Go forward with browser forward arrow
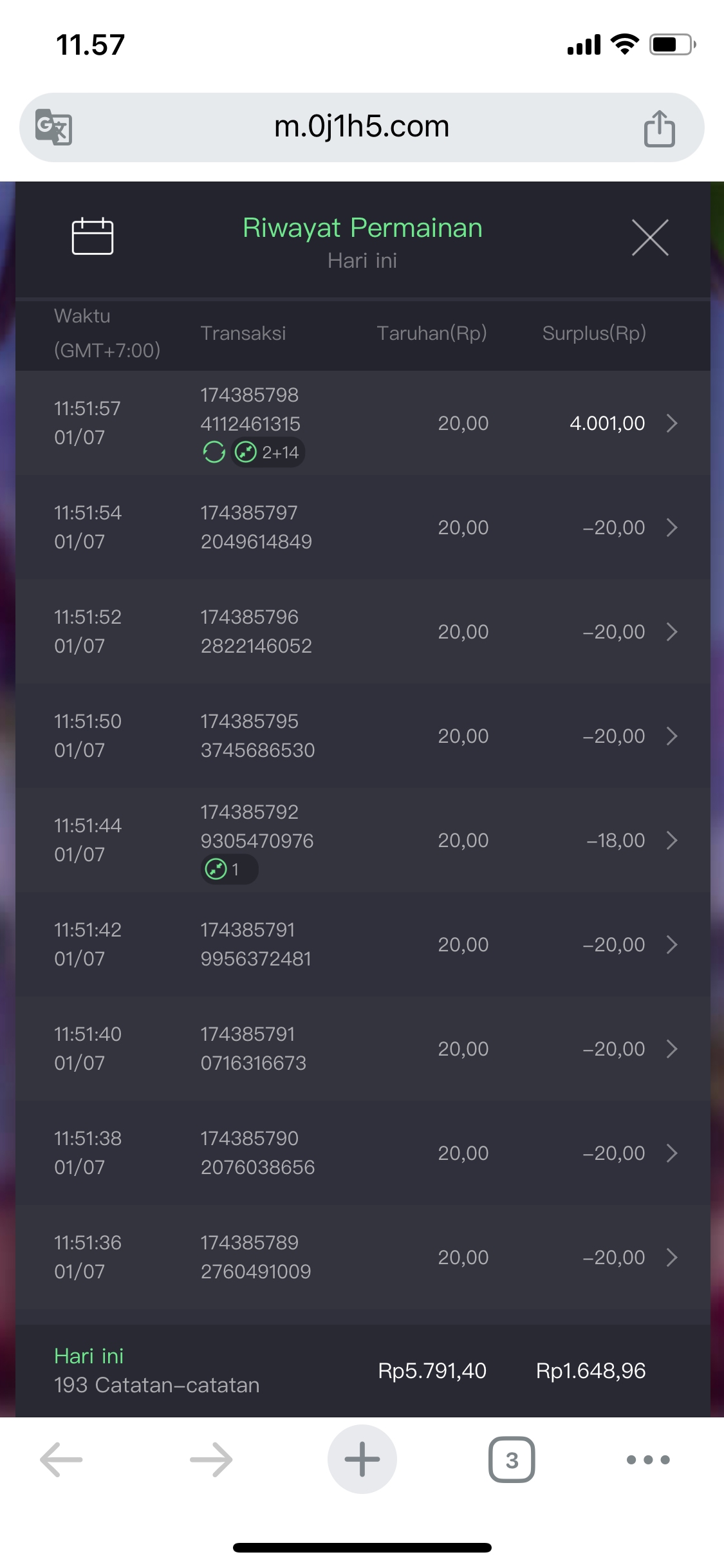 coord(211,1459)
